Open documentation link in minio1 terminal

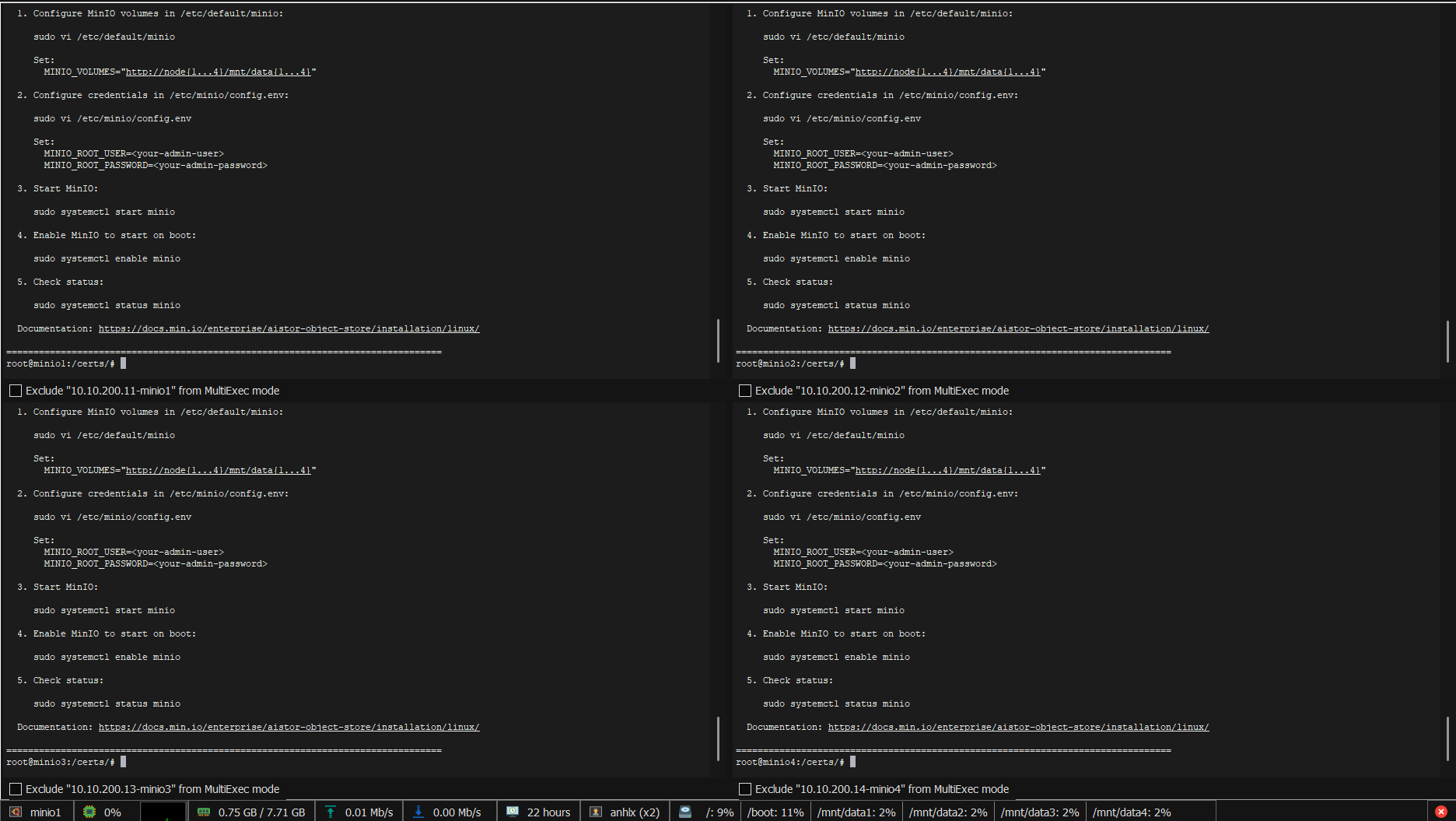pyautogui.click(x=289, y=328)
